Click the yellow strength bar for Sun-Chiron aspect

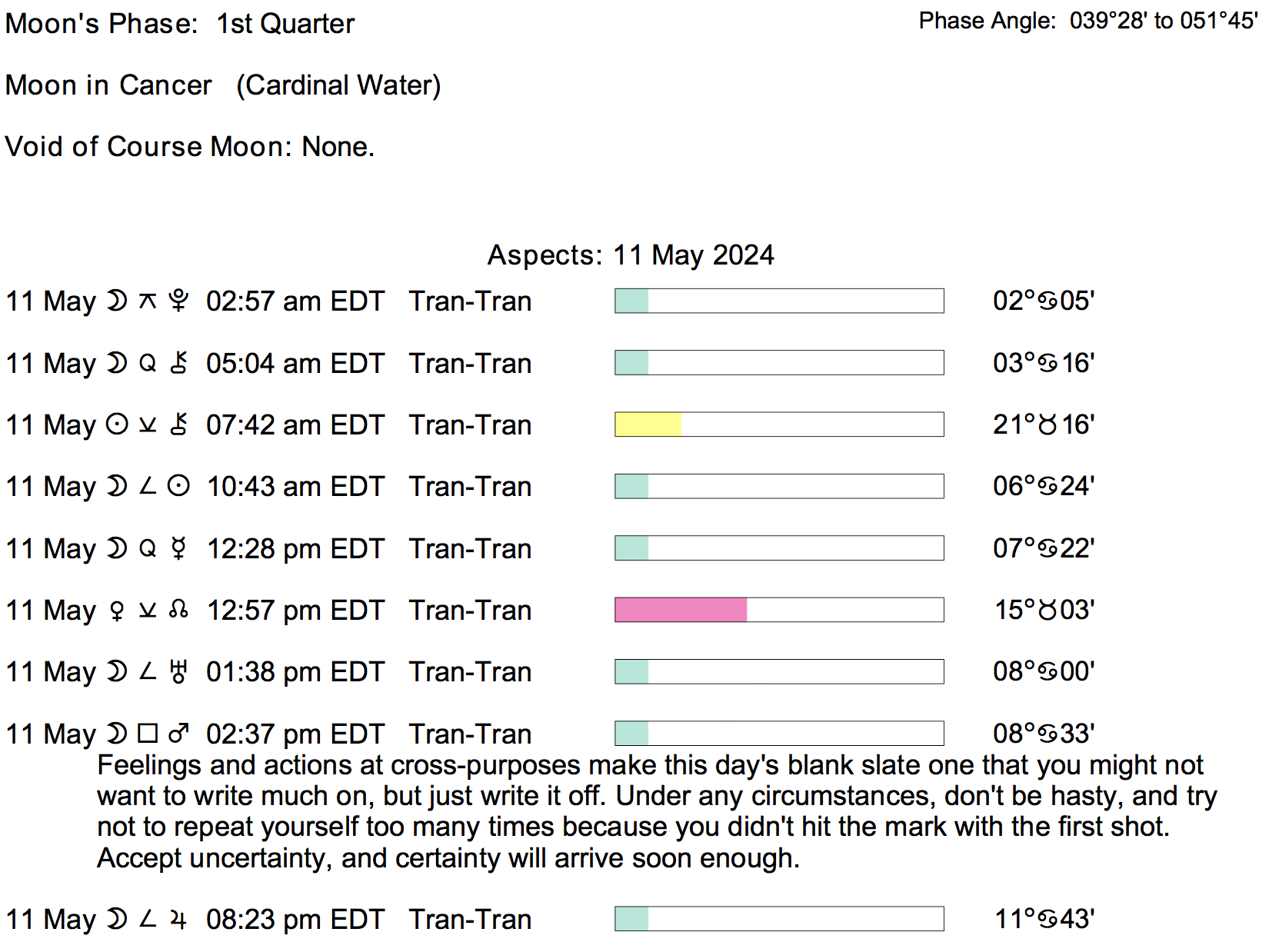tap(648, 424)
